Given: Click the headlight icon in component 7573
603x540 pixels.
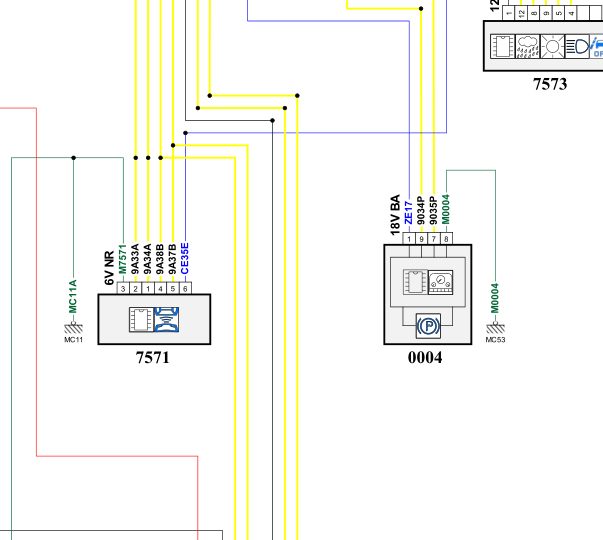Looking at the screenshot, I should coord(577,47).
